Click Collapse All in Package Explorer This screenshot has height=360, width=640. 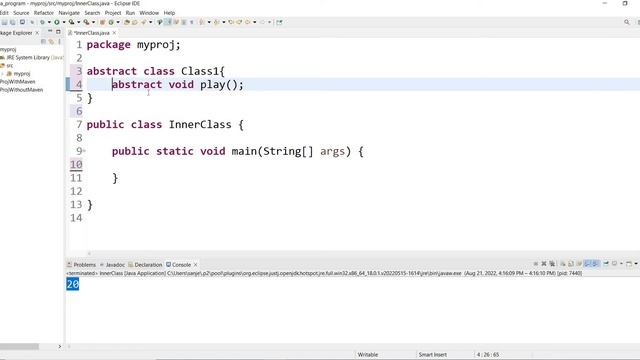pyautogui.click(x=43, y=41)
